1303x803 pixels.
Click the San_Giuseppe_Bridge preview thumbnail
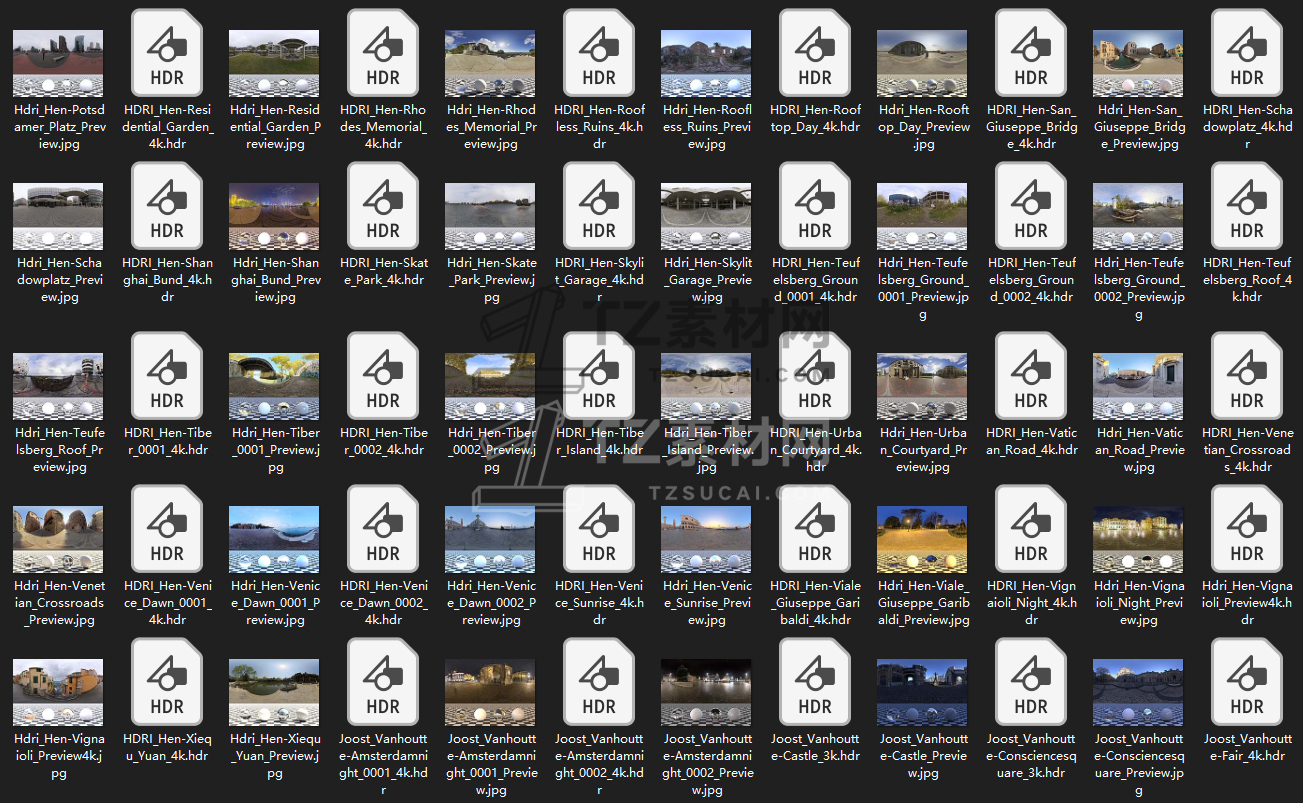[1138, 63]
